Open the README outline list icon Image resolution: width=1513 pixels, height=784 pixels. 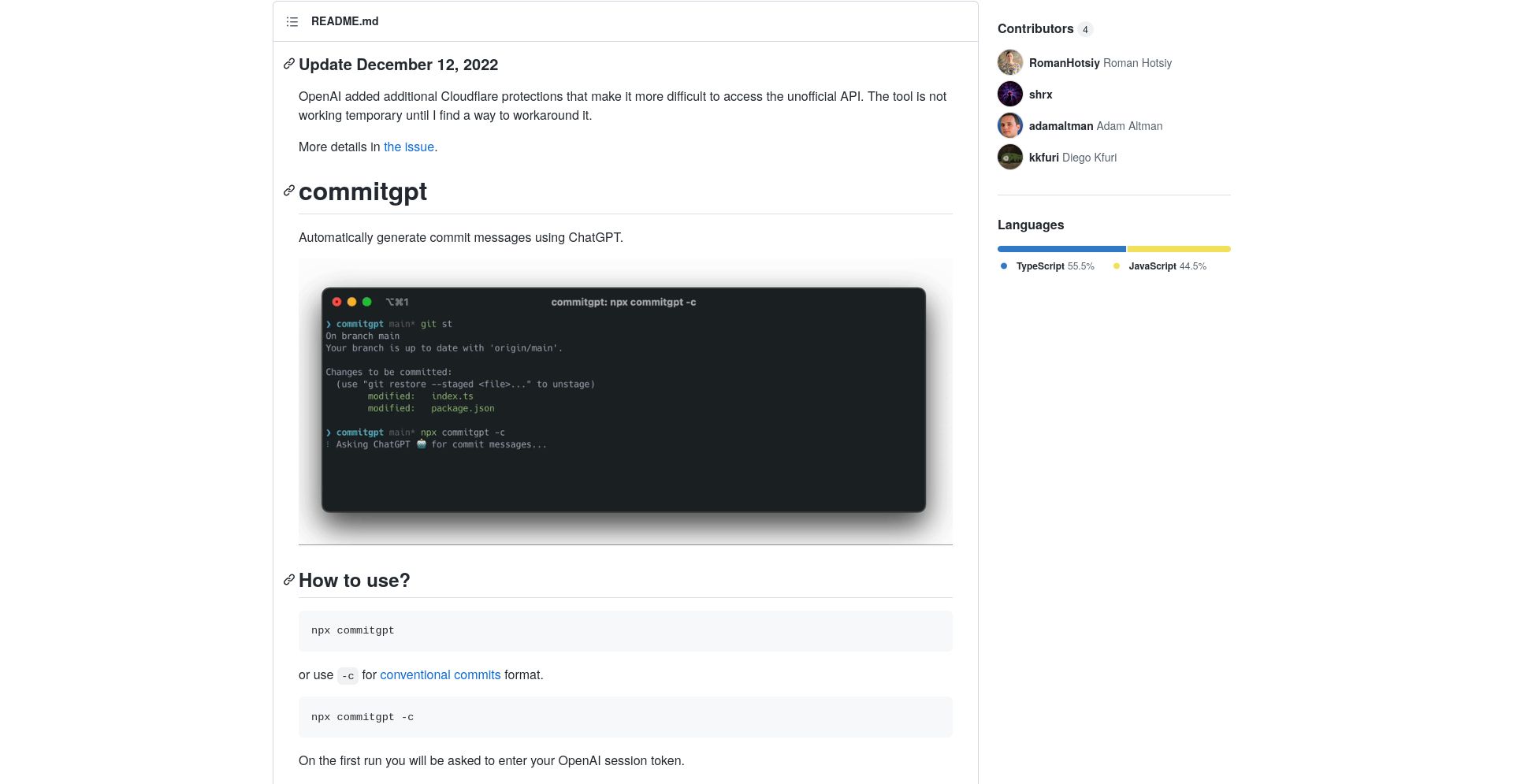point(292,21)
